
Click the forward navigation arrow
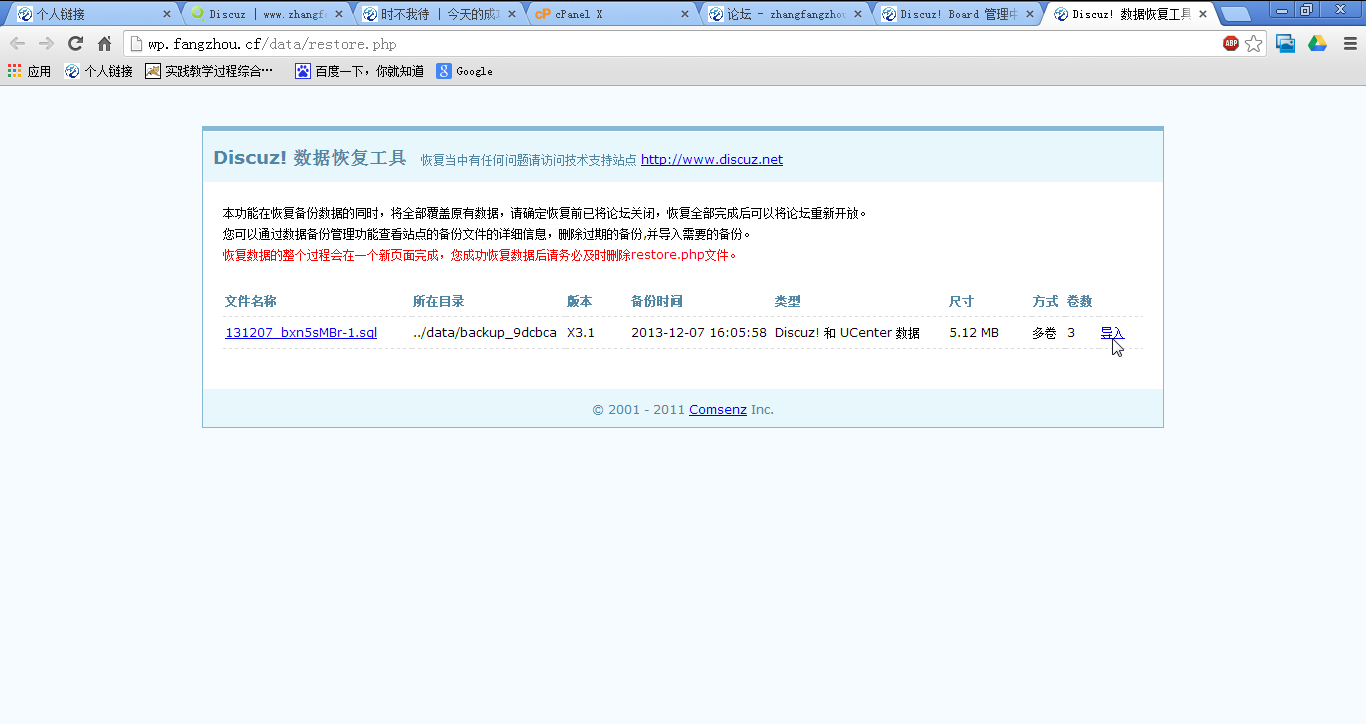pos(46,44)
